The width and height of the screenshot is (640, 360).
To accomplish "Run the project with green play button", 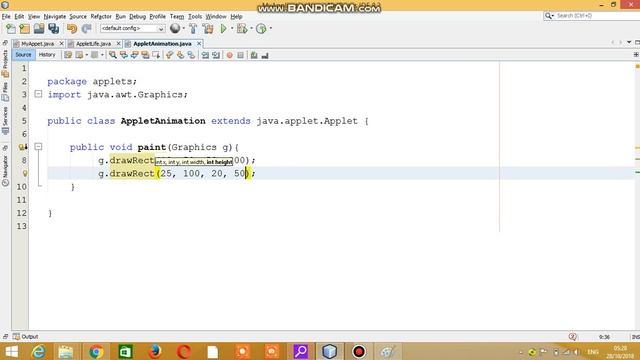I will 224,29.
